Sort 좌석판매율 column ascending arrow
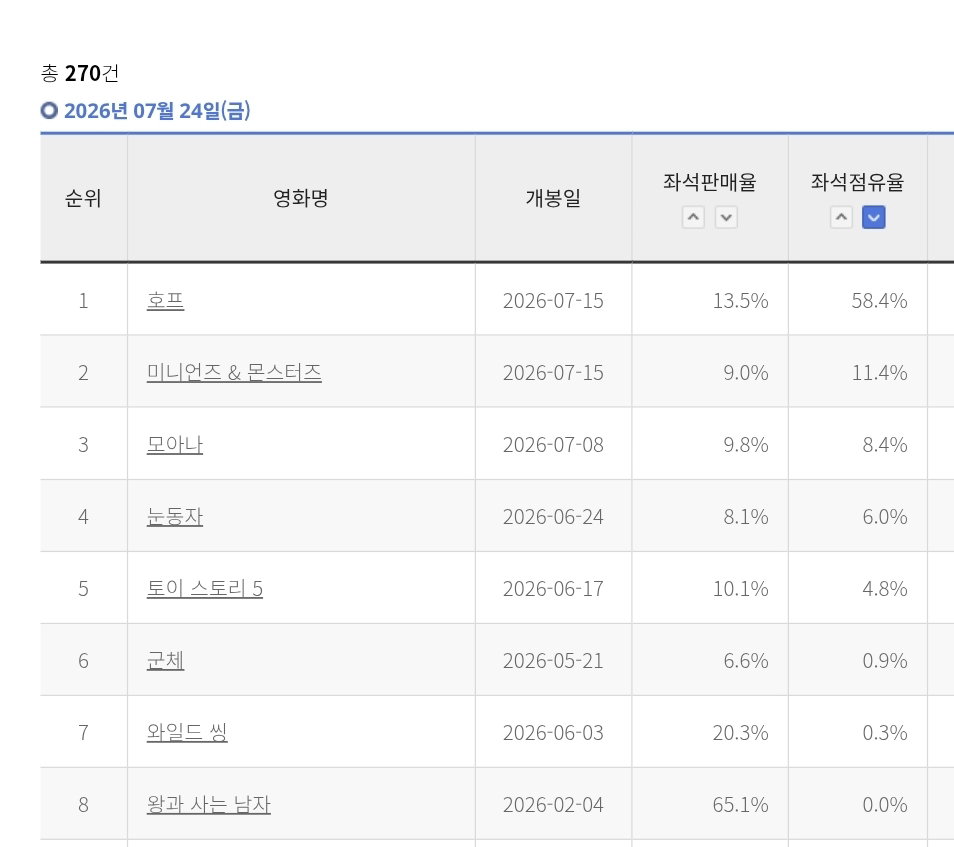Image resolution: width=954 pixels, height=847 pixels. (693, 217)
